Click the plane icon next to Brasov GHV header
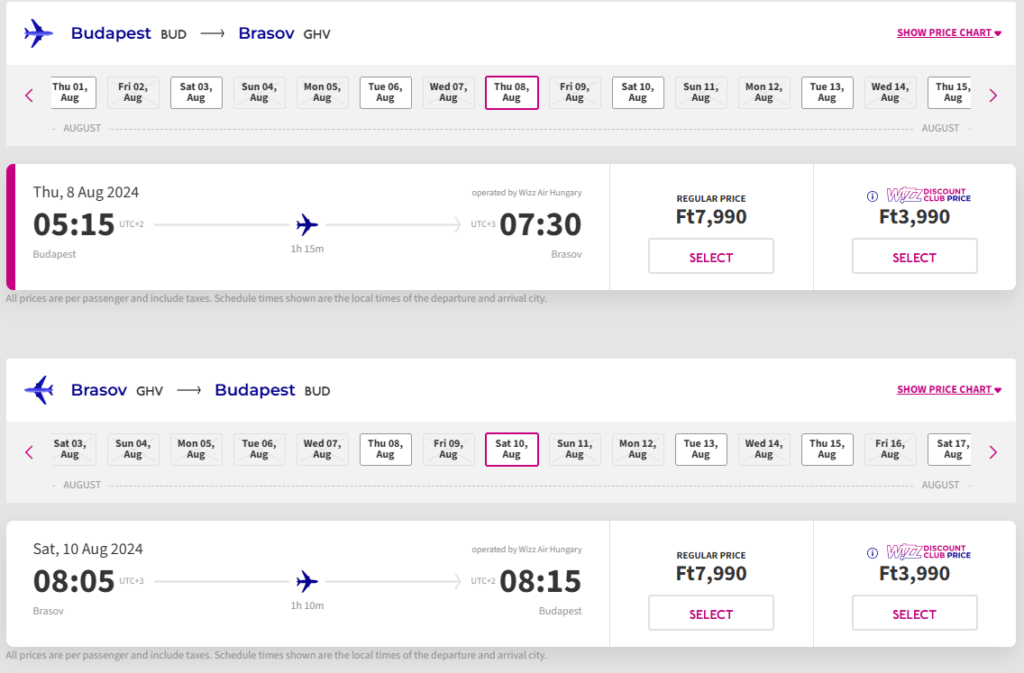This screenshot has height=673, width=1024. click(38, 390)
